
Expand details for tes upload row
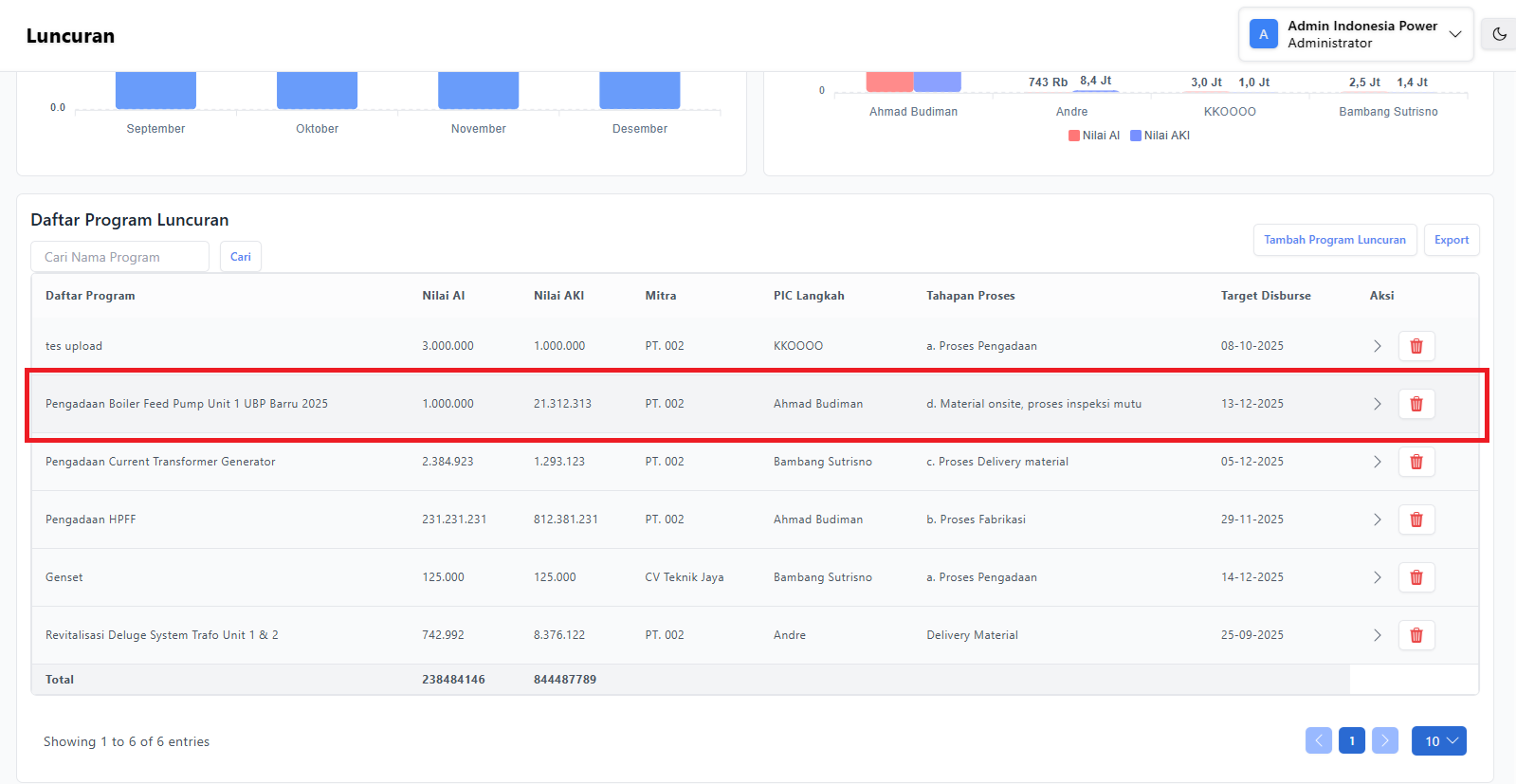coord(1377,346)
